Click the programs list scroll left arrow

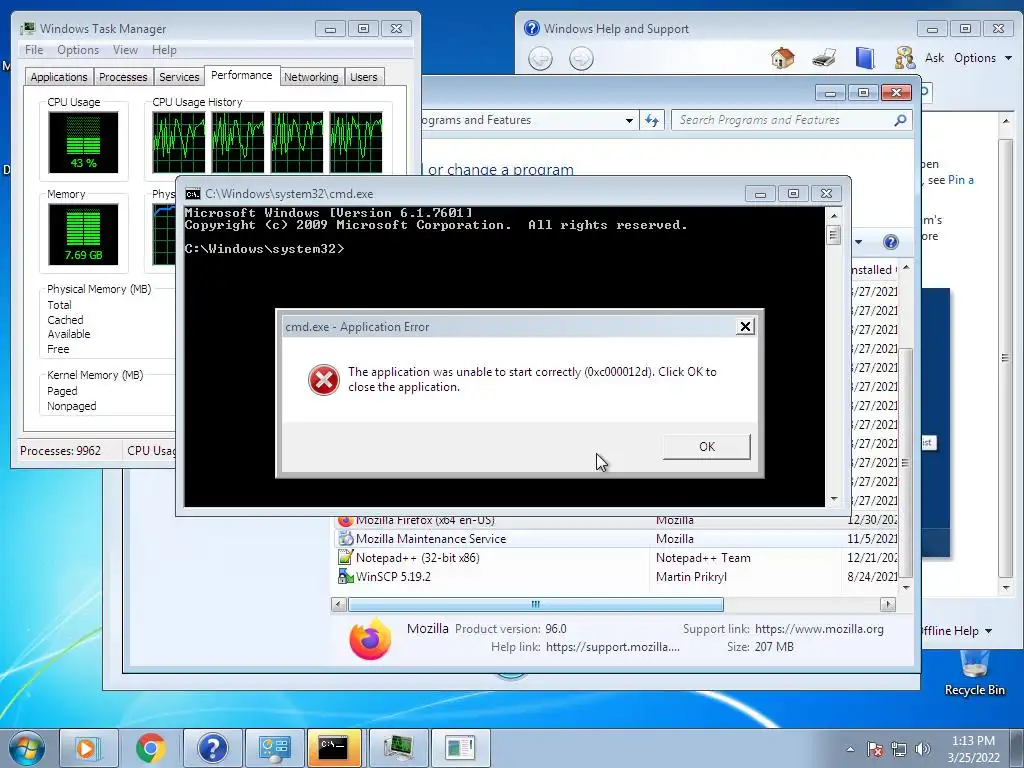tap(339, 604)
